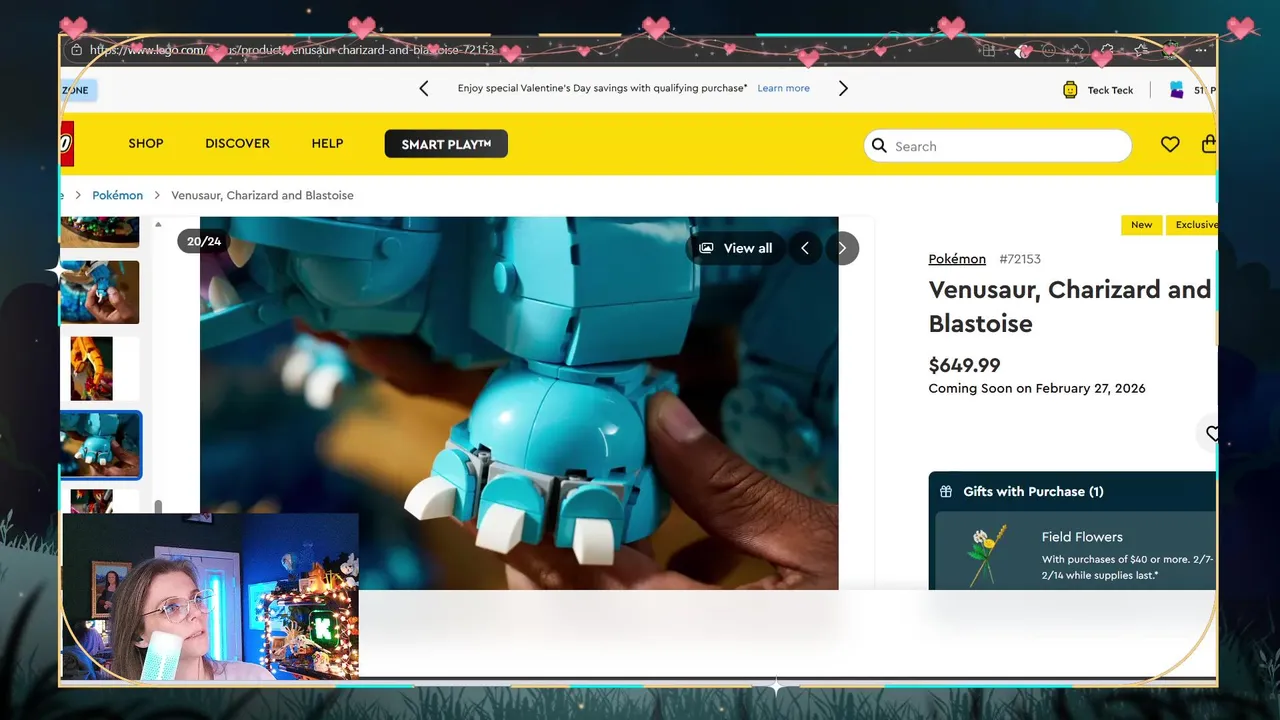Go to the next gallery image

pyautogui.click(x=842, y=248)
